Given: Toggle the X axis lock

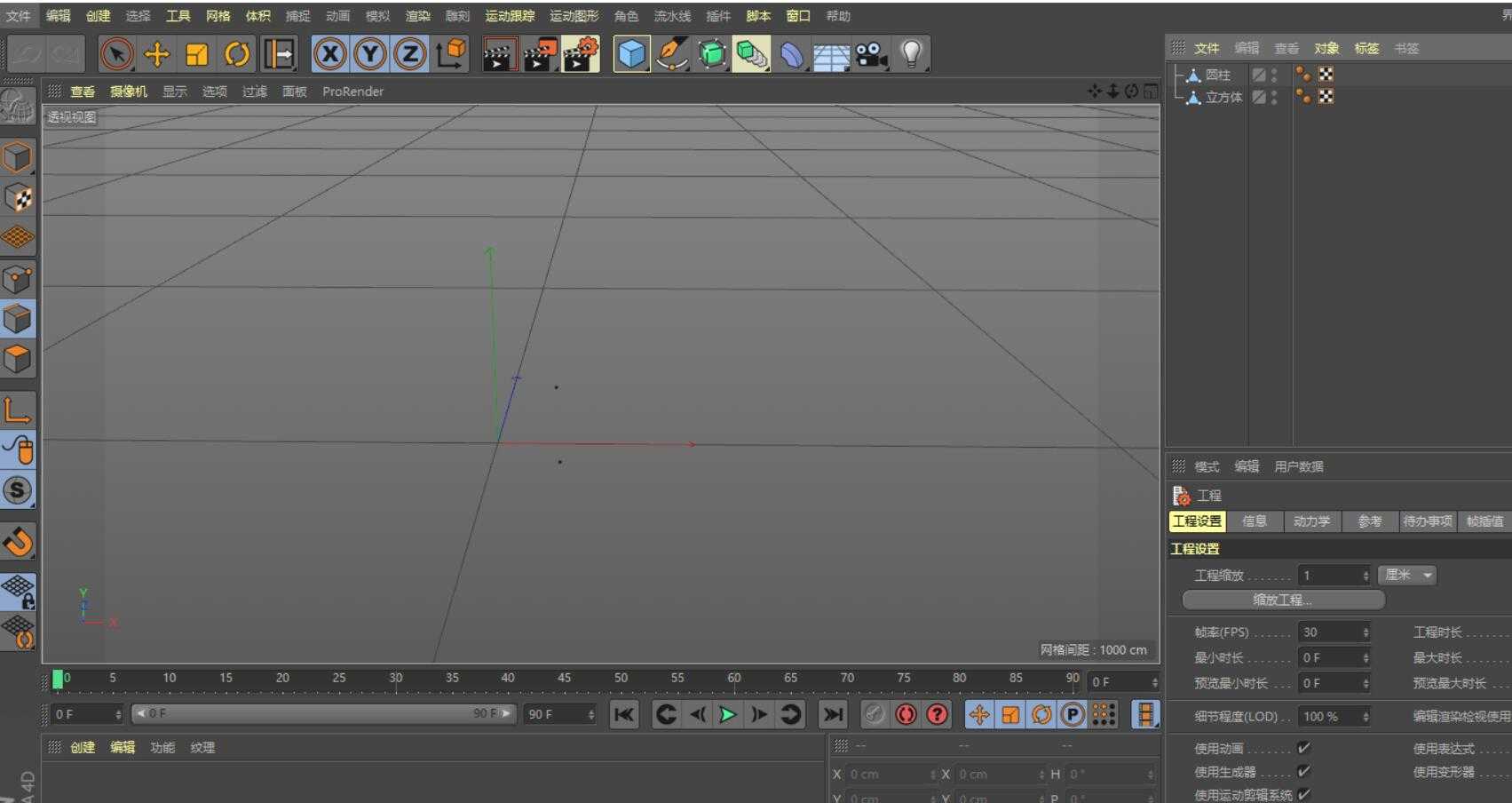Looking at the screenshot, I should [x=329, y=55].
